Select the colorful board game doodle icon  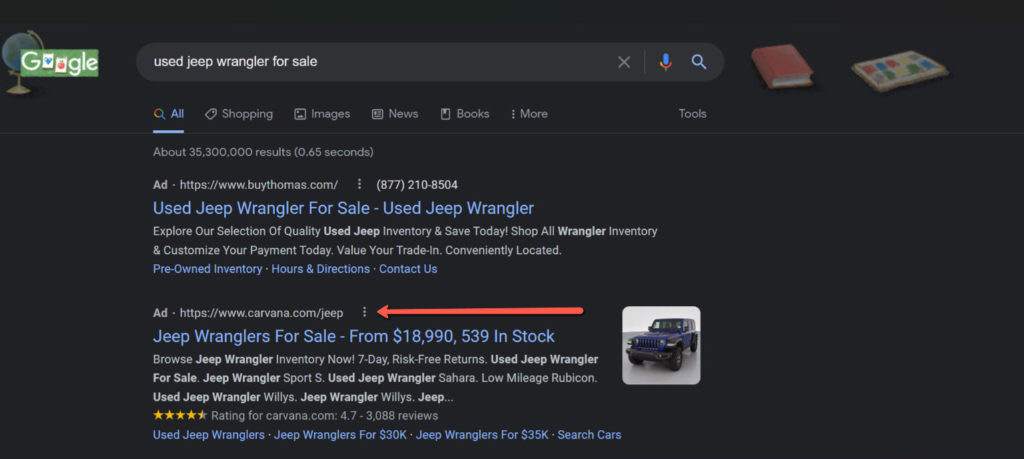tap(899, 70)
